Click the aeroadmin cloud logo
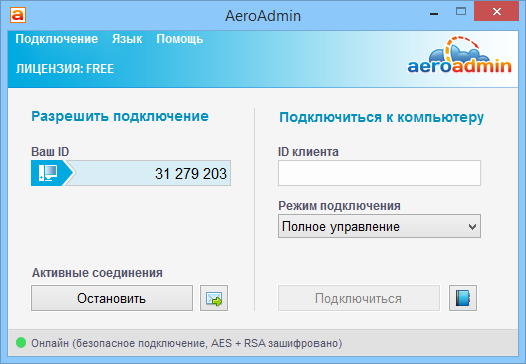The image size is (526, 364). pyautogui.click(x=459, y=56)
